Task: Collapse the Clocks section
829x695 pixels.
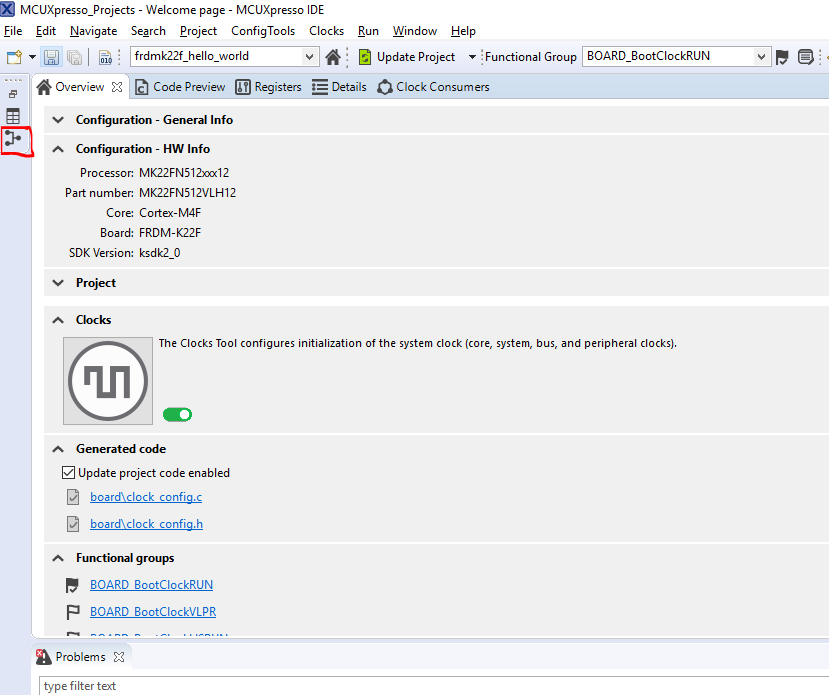Action: 58,320
